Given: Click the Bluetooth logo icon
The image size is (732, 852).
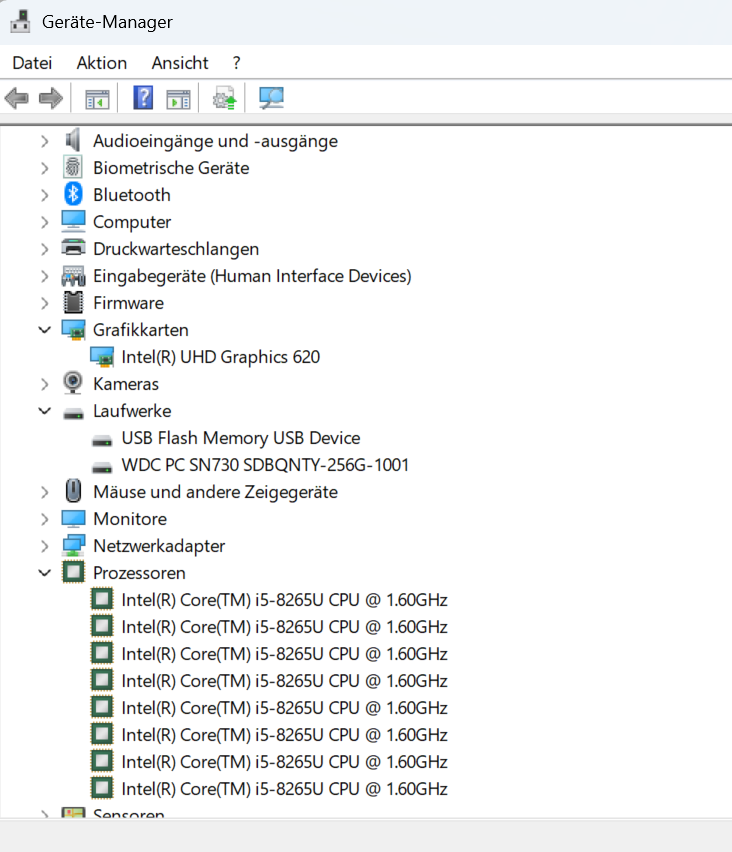Looking at the screenshot, I should 73,195.
